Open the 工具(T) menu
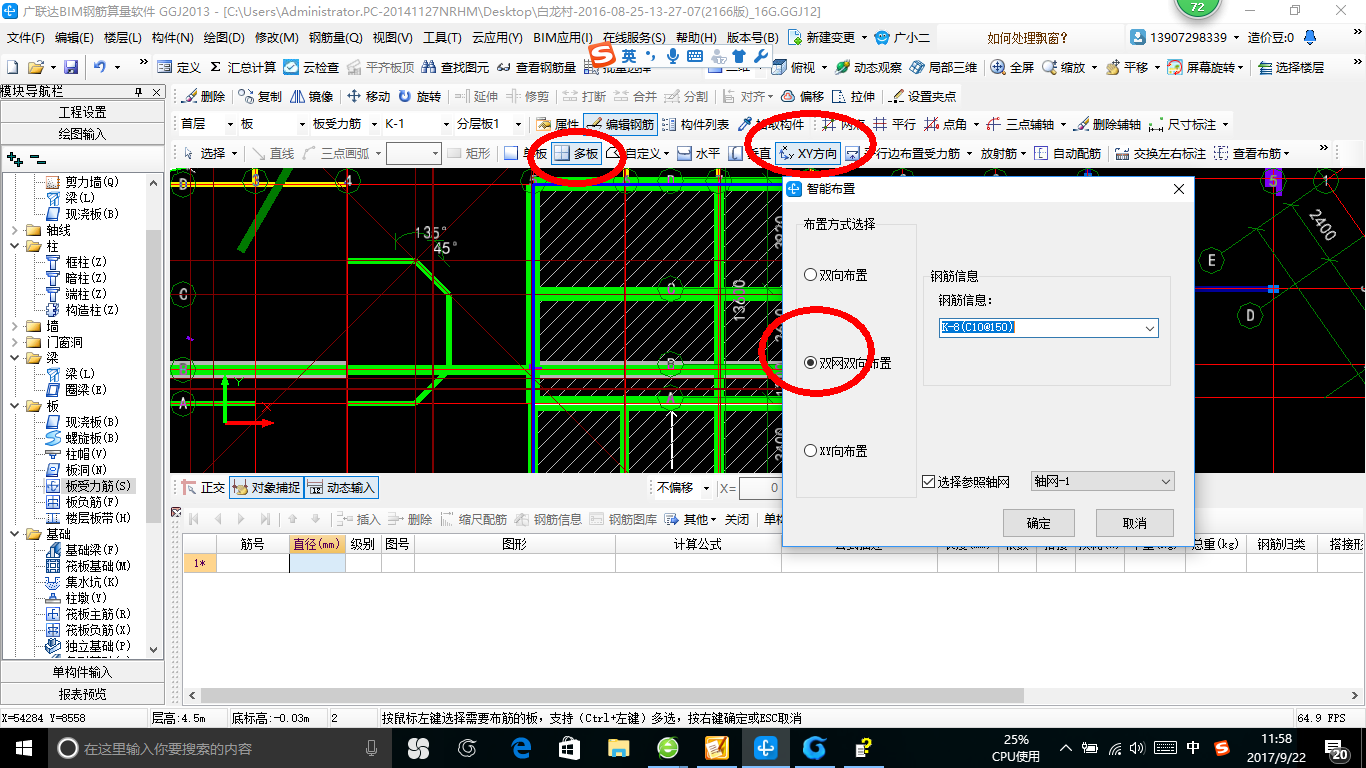Screen dimensions: 1366x768 pos(443,38)
